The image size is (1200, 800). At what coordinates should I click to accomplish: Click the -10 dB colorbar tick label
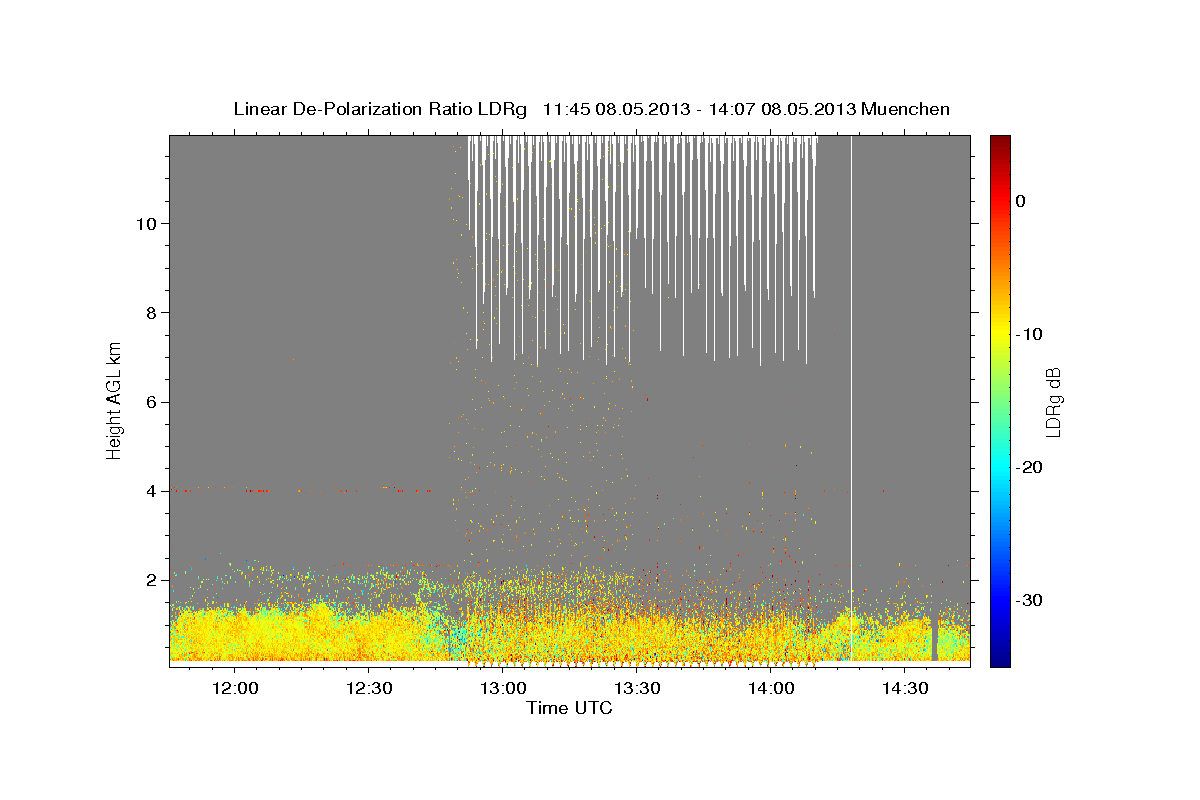point(1030,334)
